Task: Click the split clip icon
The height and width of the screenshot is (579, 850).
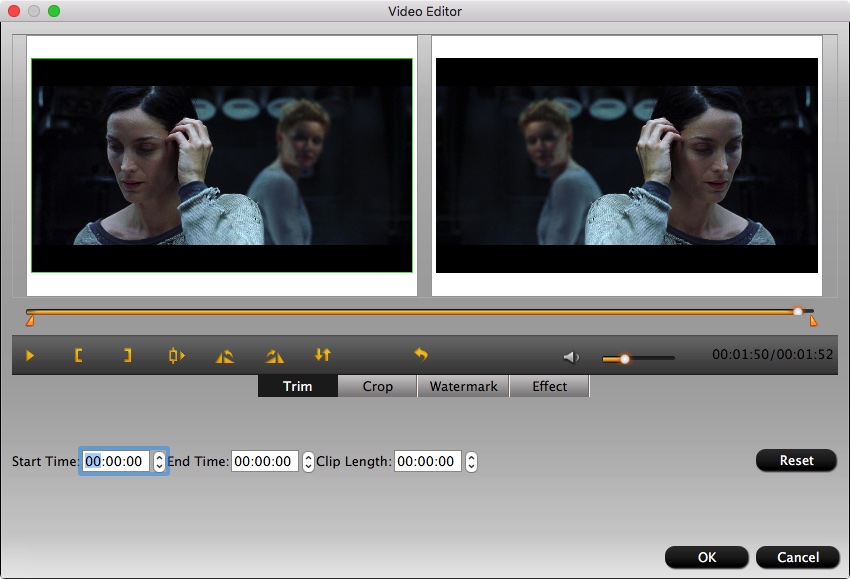Action: tap(177, 355)
